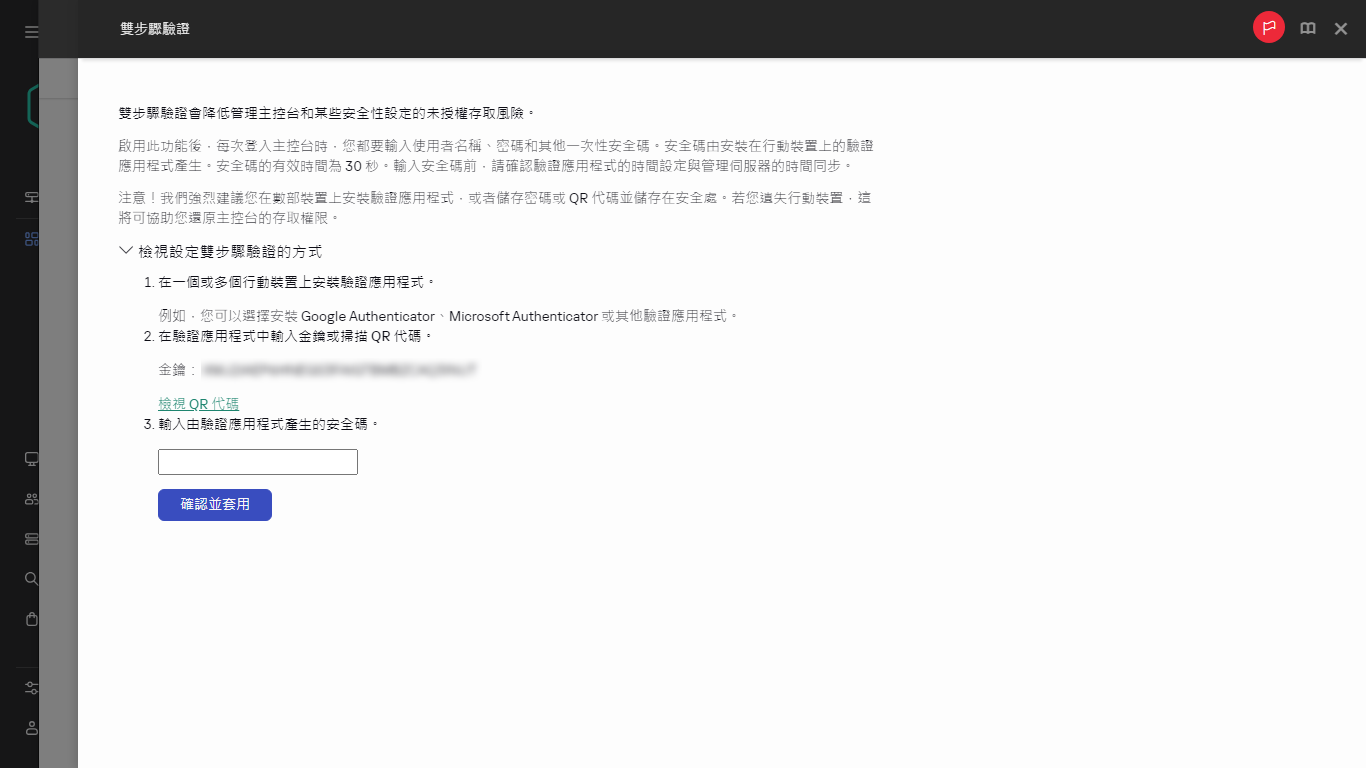The width and height of the screenshot is (1366, 768).
Task: Open the Monitoring & Reporting sidebar icon
Action: coord(31,197)
